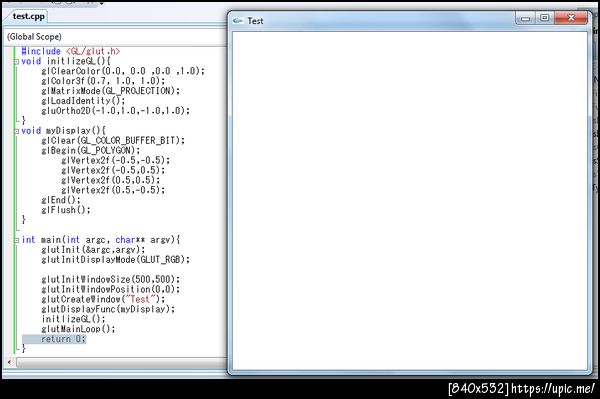Click the editor's horizontal scrollbar track
Image resolution: width=600 pixels, height=399 pixels.
(121, 362)
